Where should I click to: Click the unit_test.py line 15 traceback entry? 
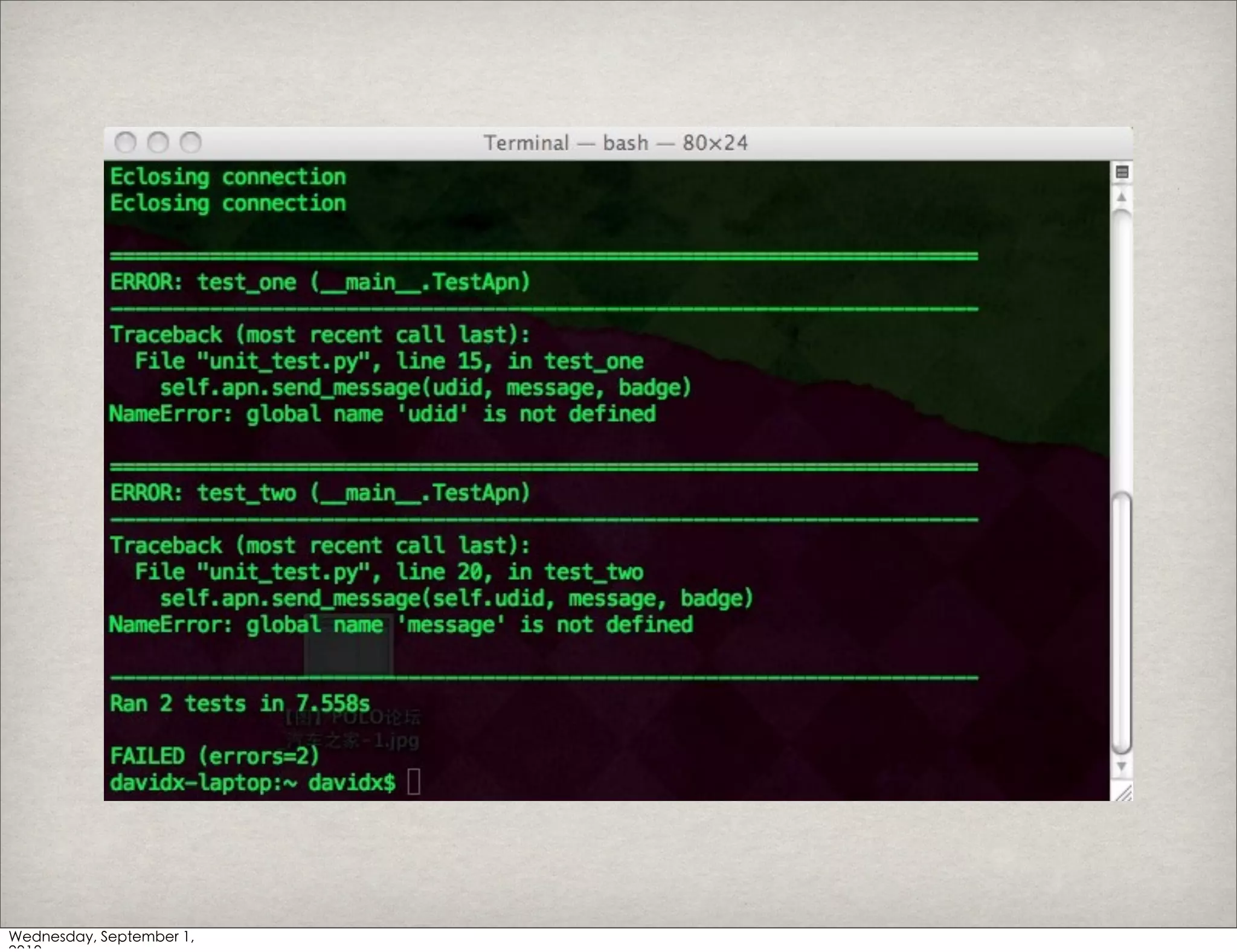(x=389, y=361)
